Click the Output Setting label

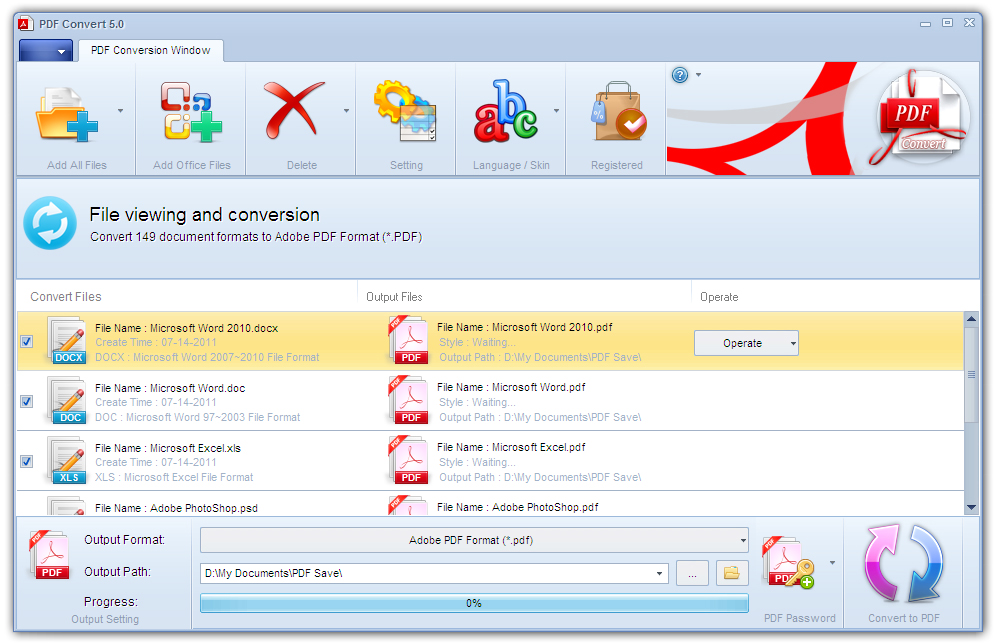(x=105, y=619)
